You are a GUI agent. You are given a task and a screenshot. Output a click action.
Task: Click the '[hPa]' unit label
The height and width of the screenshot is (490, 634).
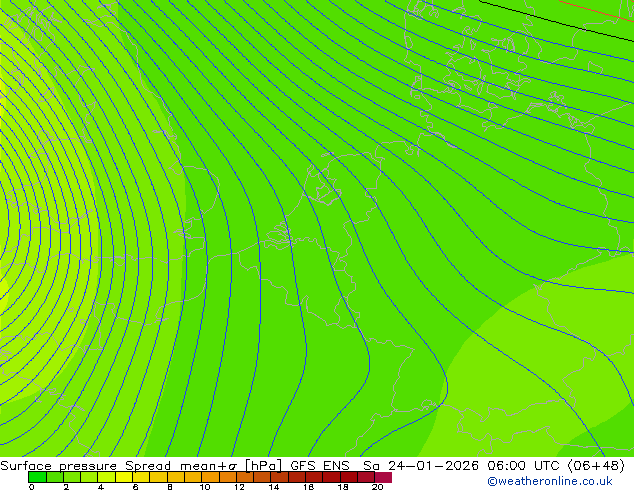[264, 466]
